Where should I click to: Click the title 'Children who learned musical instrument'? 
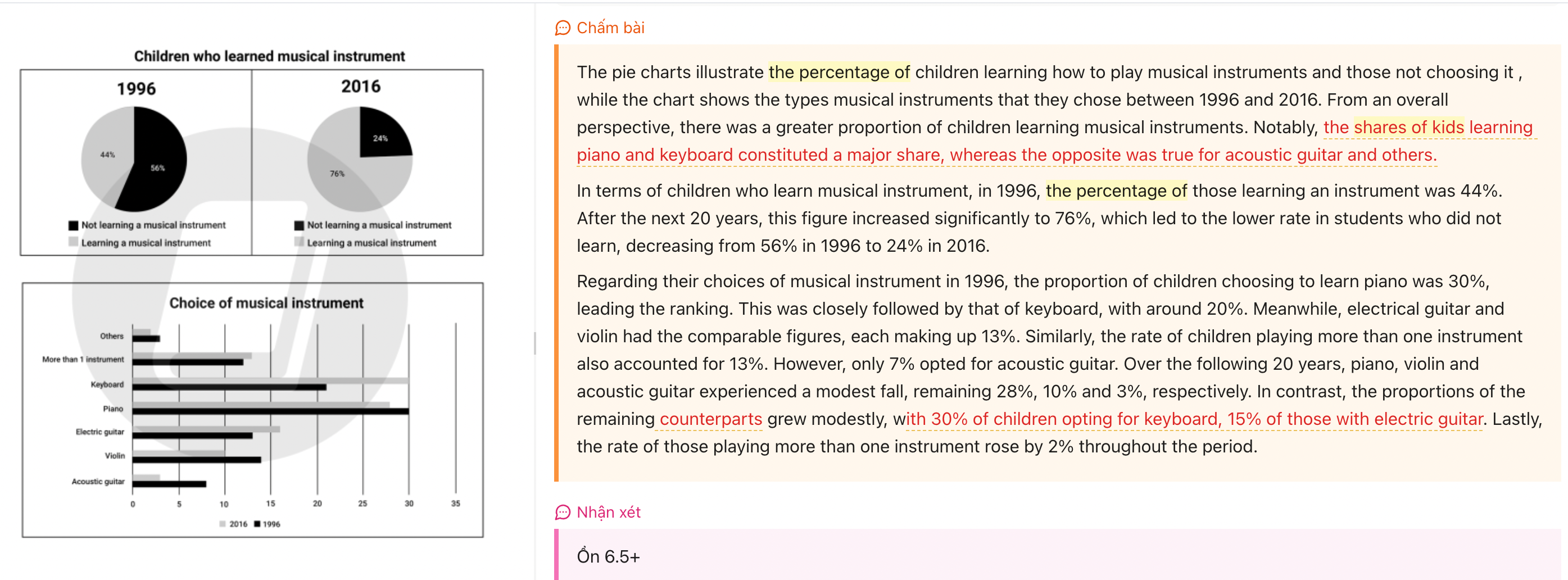coord(269,56)
